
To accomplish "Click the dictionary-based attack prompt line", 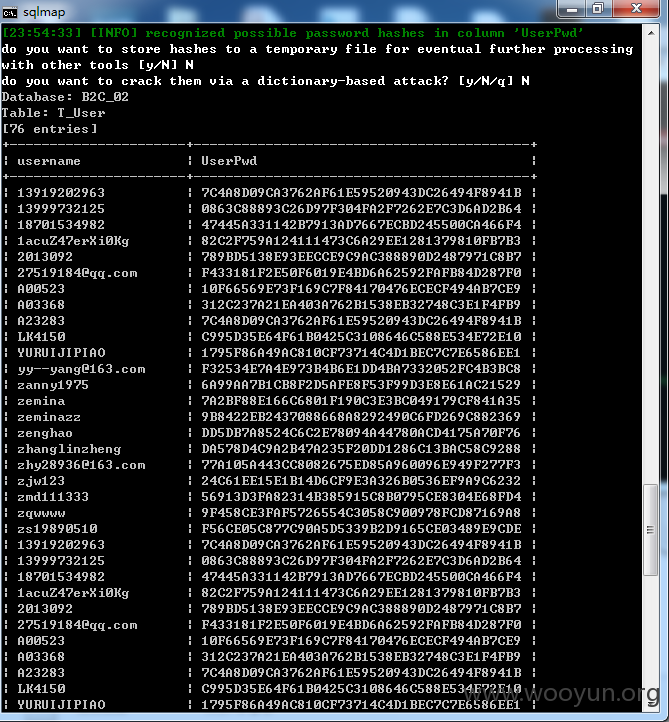I will click(x=265, y=81).
